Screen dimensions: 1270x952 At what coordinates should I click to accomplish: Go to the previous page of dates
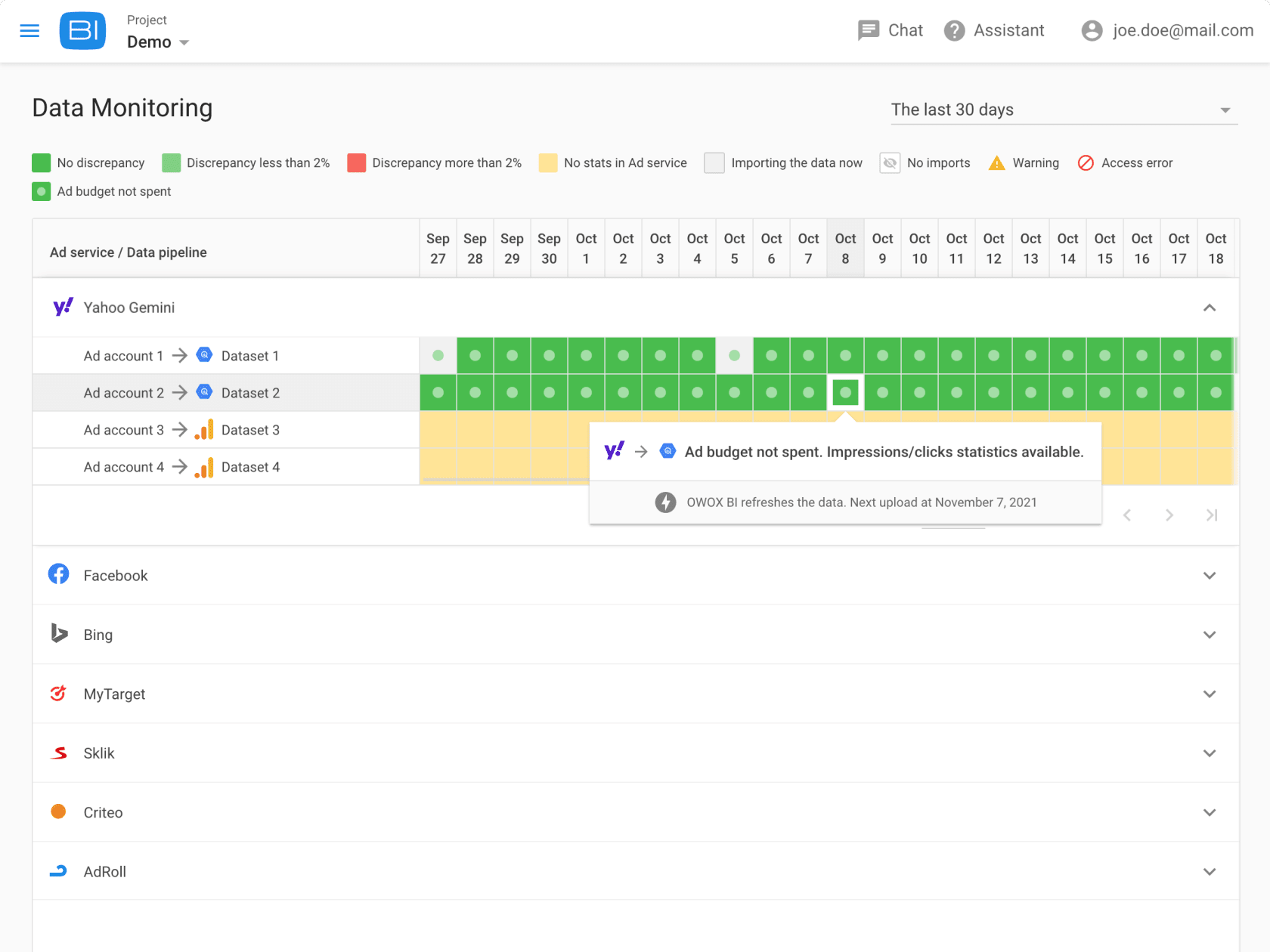[1127, 515]
